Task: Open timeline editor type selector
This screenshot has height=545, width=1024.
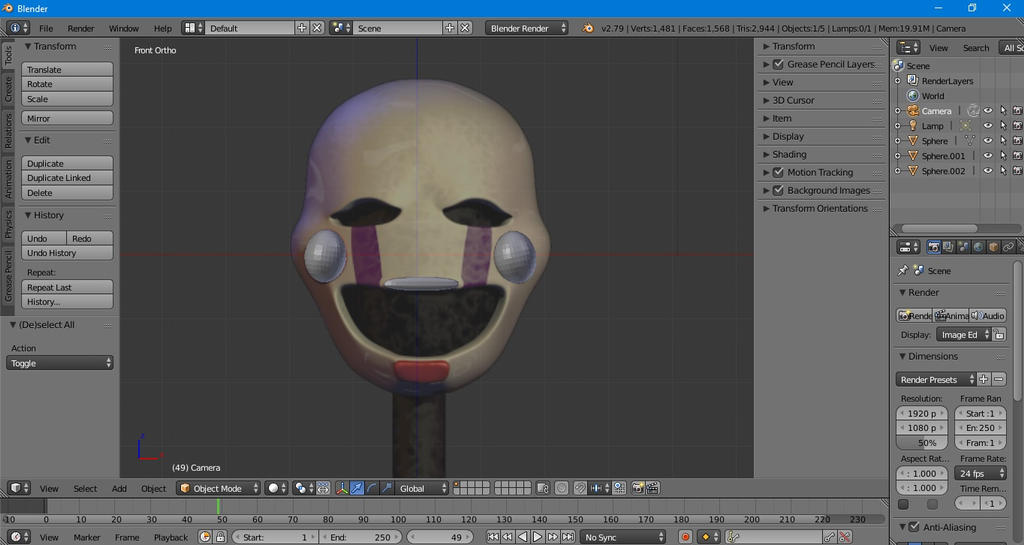Action: coord(18,537)
